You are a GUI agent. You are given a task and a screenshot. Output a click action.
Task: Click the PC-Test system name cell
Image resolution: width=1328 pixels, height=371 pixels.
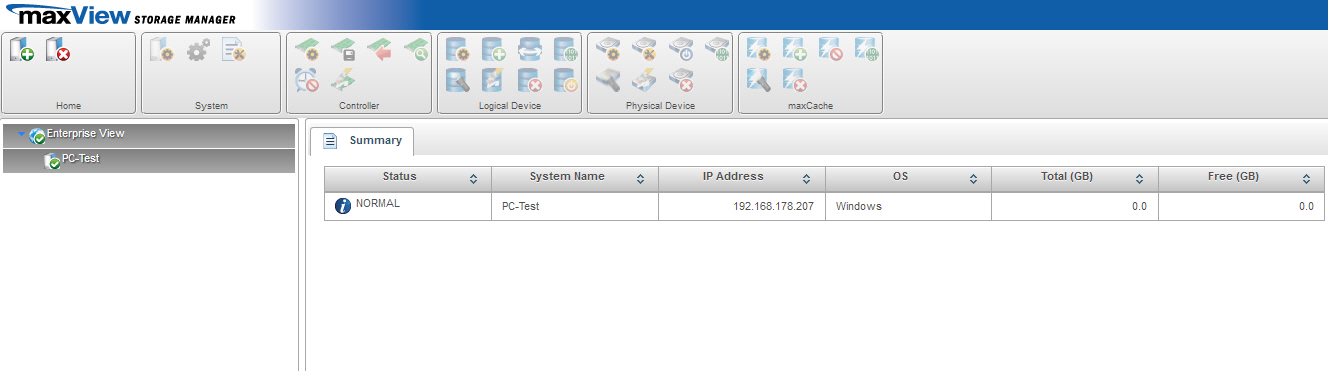pyautogui.click(x=575, y=206)
